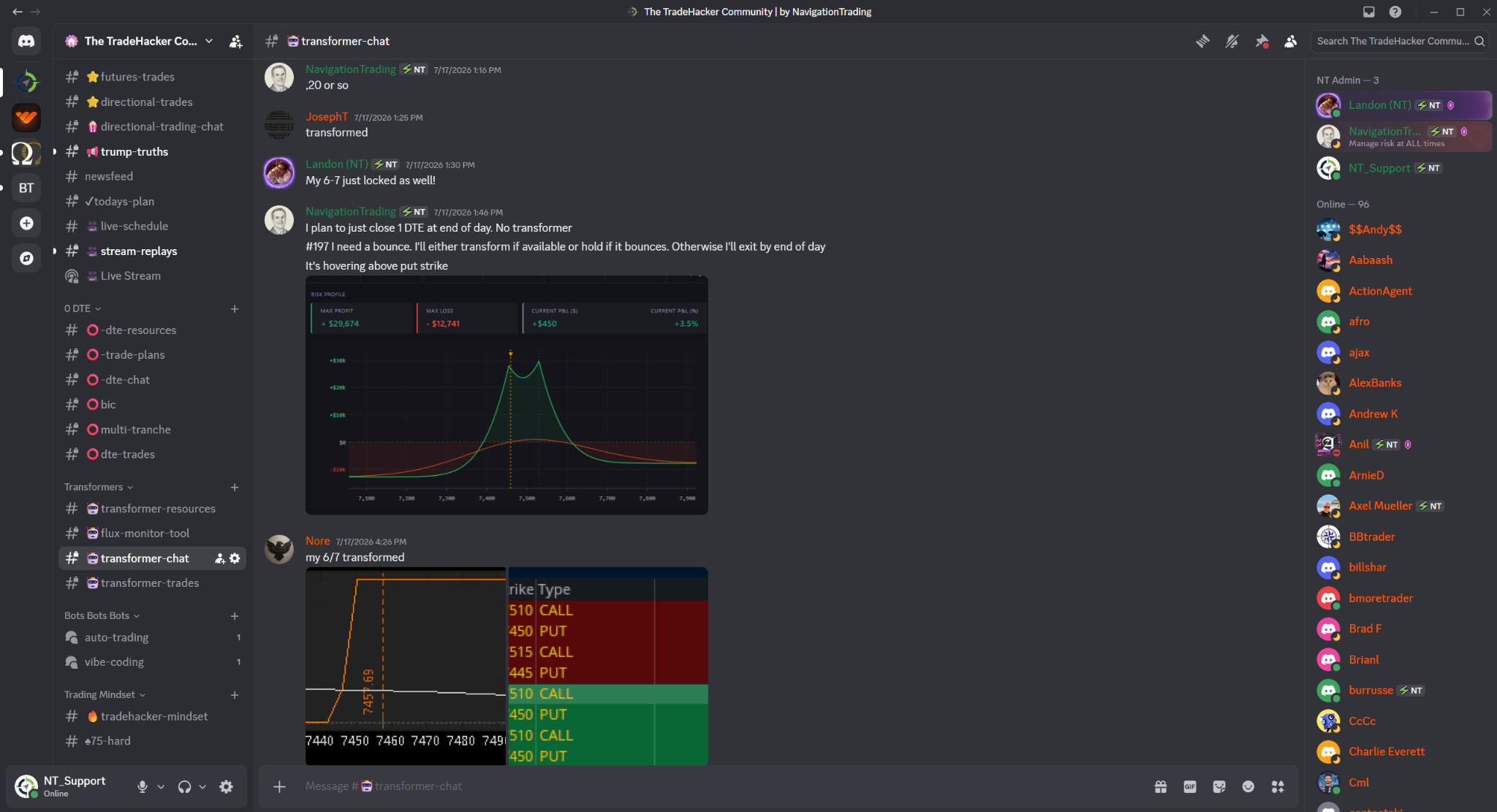This screenshot has height=812, width=1497.
Task: Toggle member list visibility
Action: 1291,41
